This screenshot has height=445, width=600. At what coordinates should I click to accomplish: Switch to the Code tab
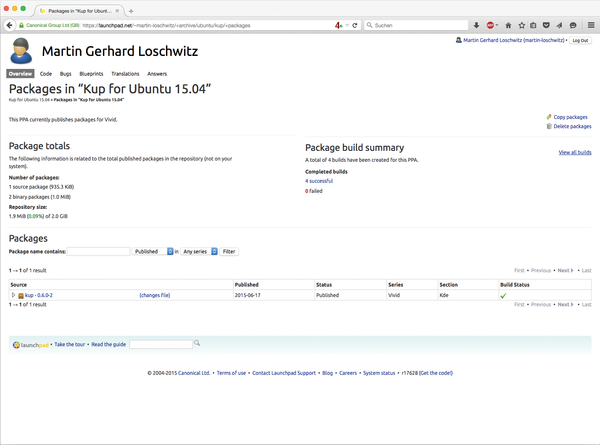[46, 73]
